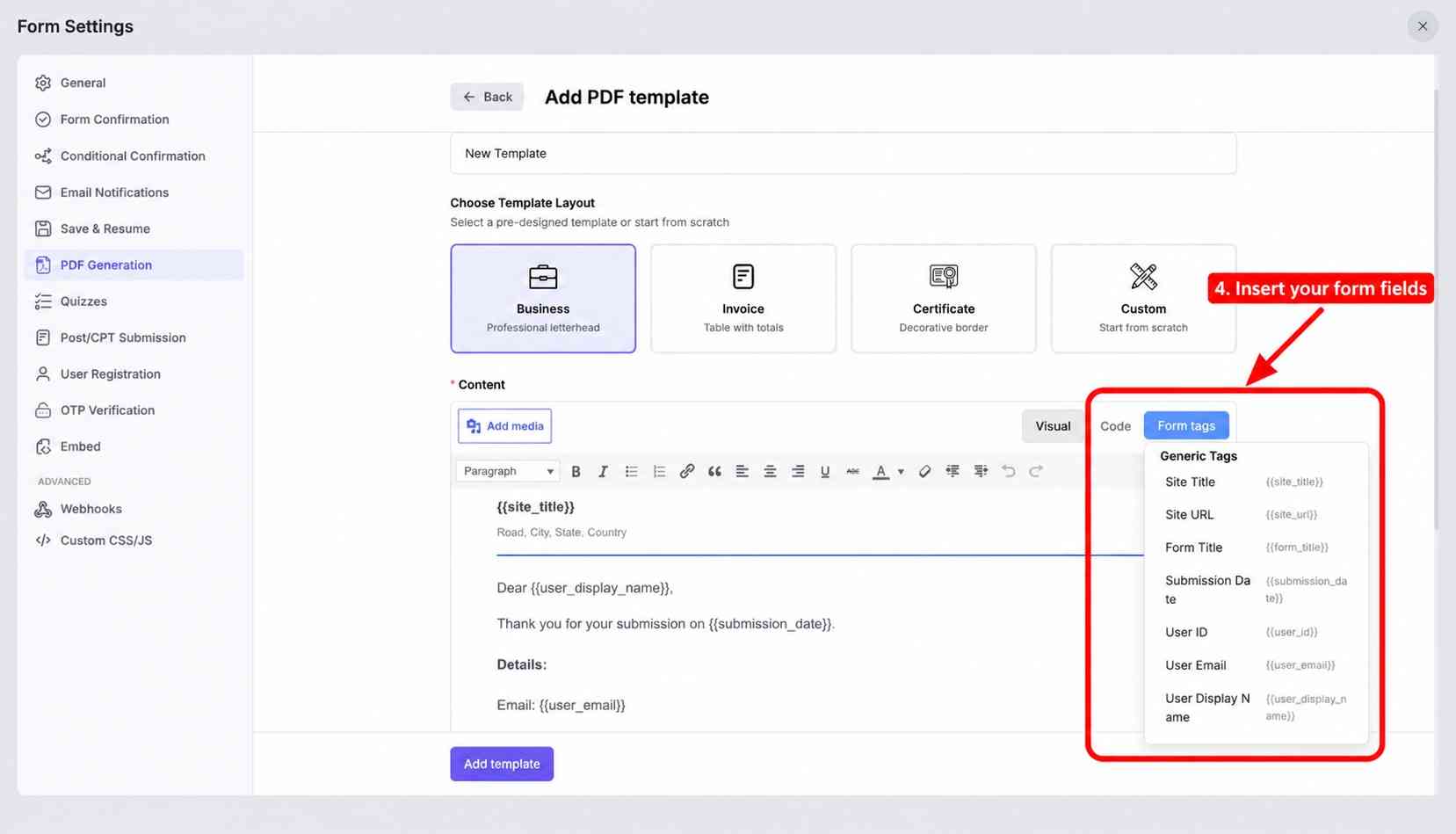Align text left in editor
This screenshot has height=834, width=1456.
point(742,471)
